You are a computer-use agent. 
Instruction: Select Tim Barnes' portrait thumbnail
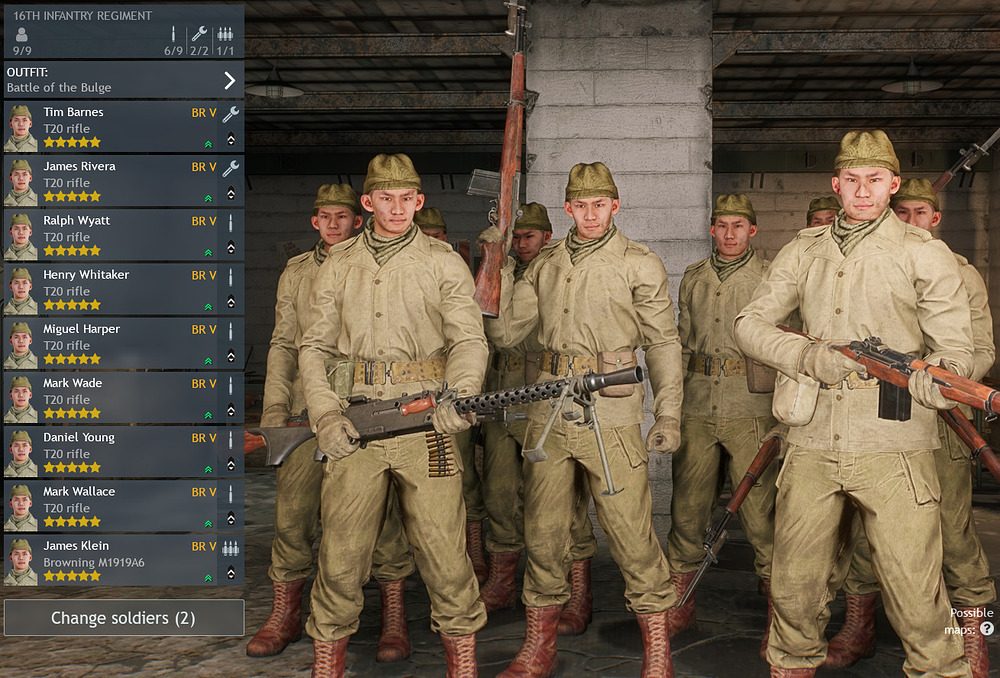[21, 128]
